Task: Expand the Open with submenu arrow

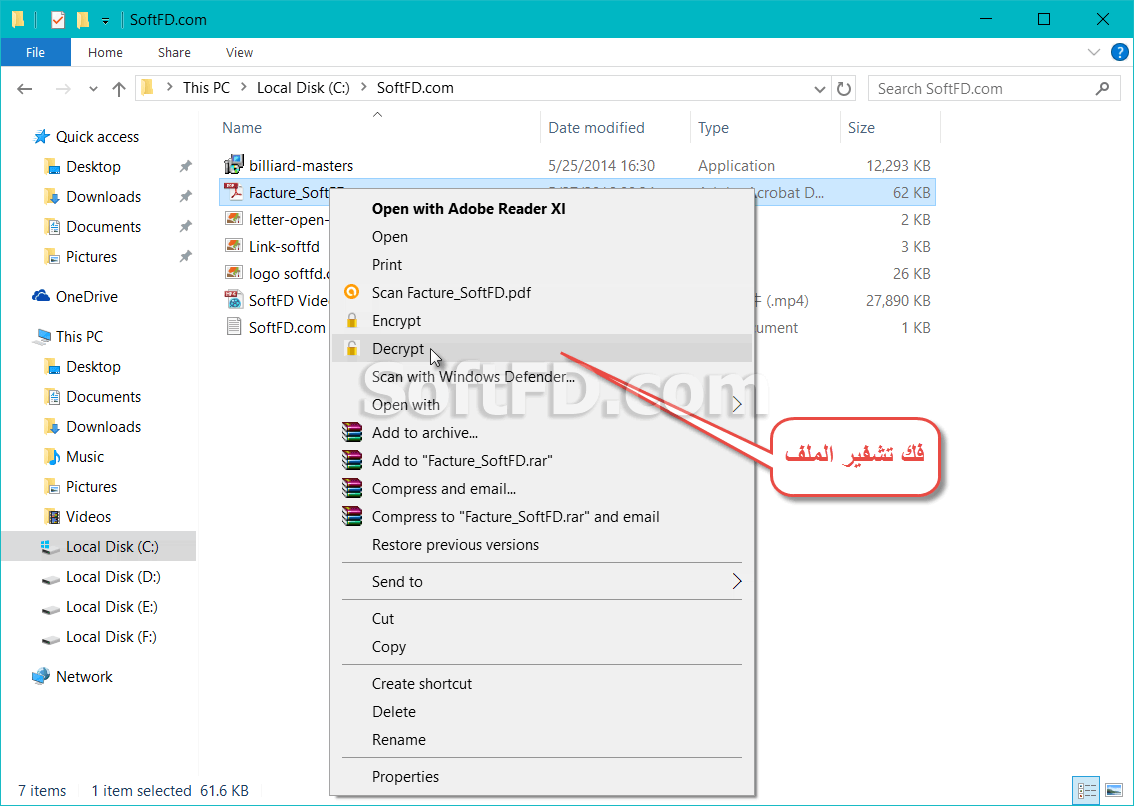Action: [736, 404]
